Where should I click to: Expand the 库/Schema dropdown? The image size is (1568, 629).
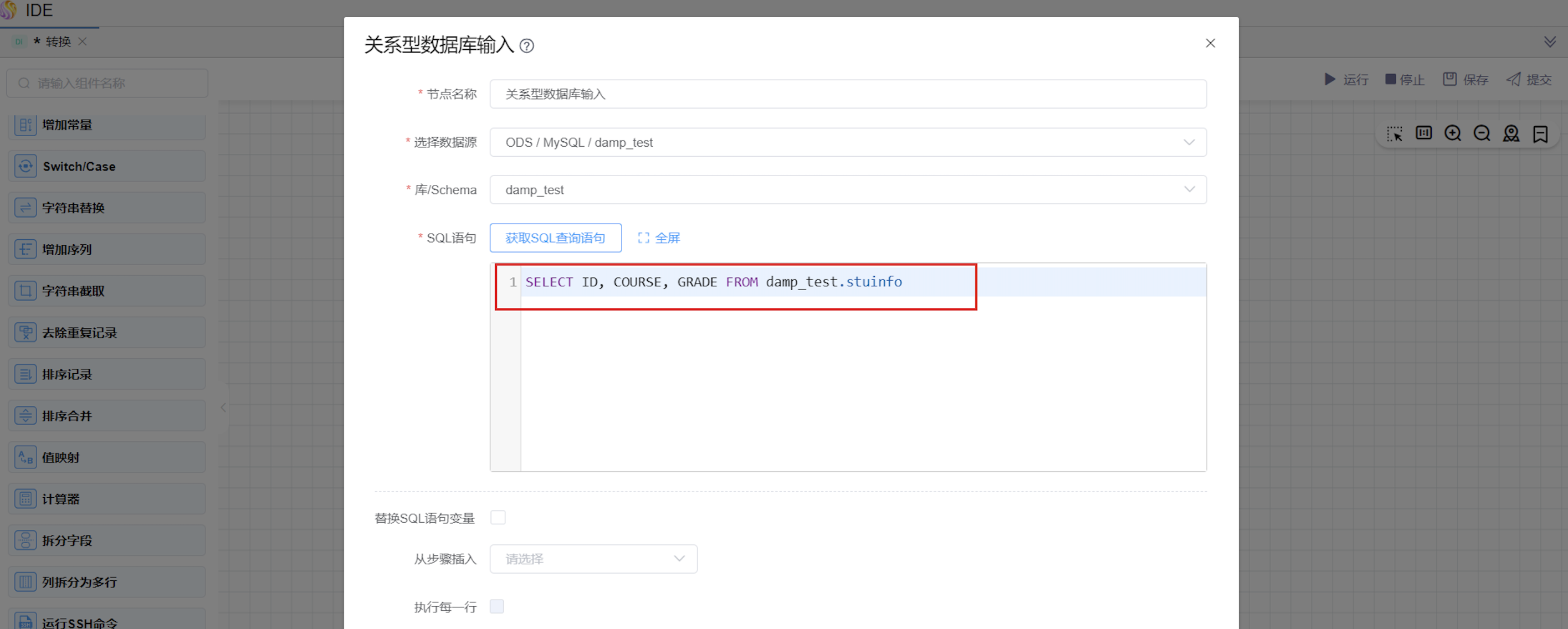tap(847, 190)
